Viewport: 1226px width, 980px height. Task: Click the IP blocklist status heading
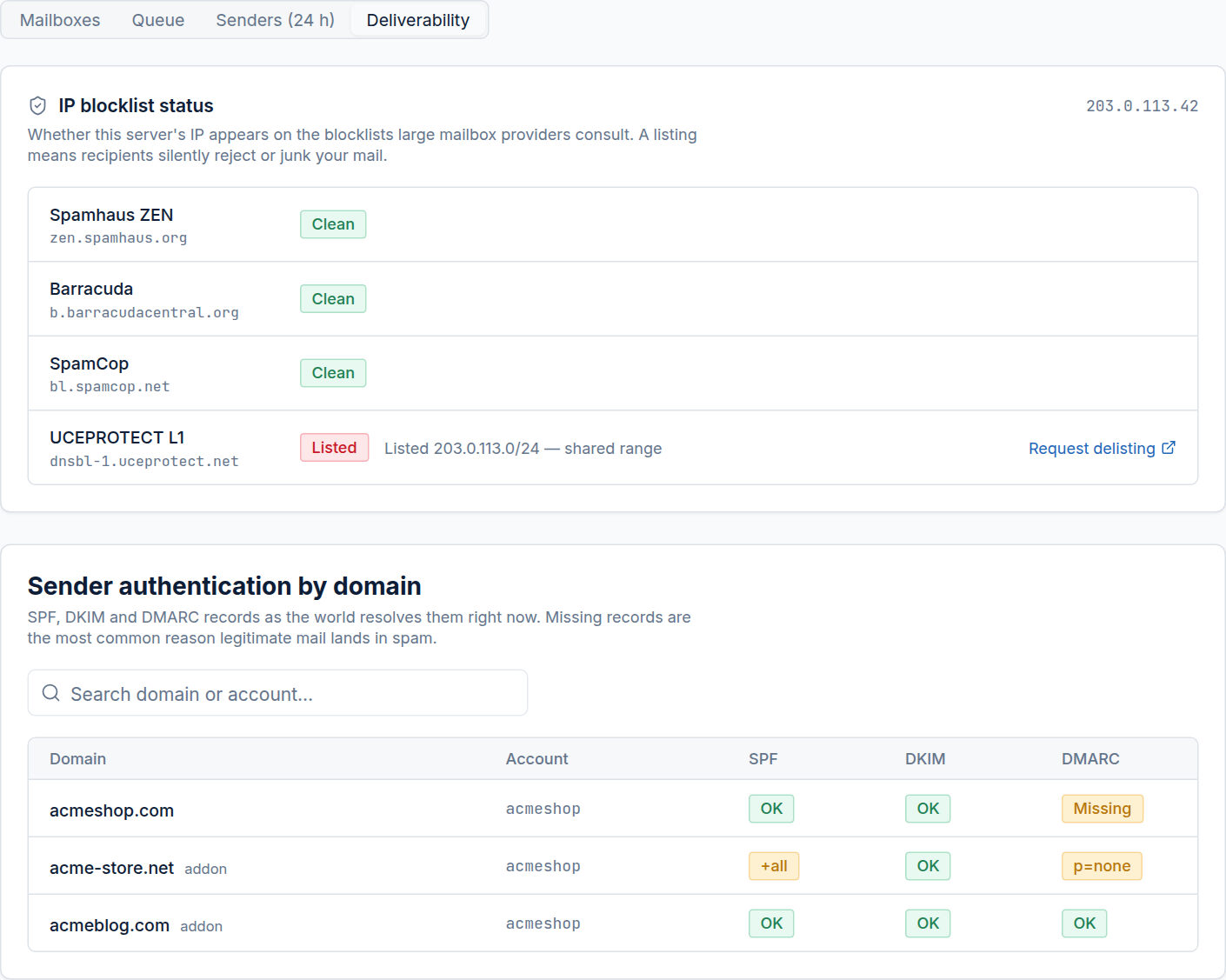coord(137,106)
